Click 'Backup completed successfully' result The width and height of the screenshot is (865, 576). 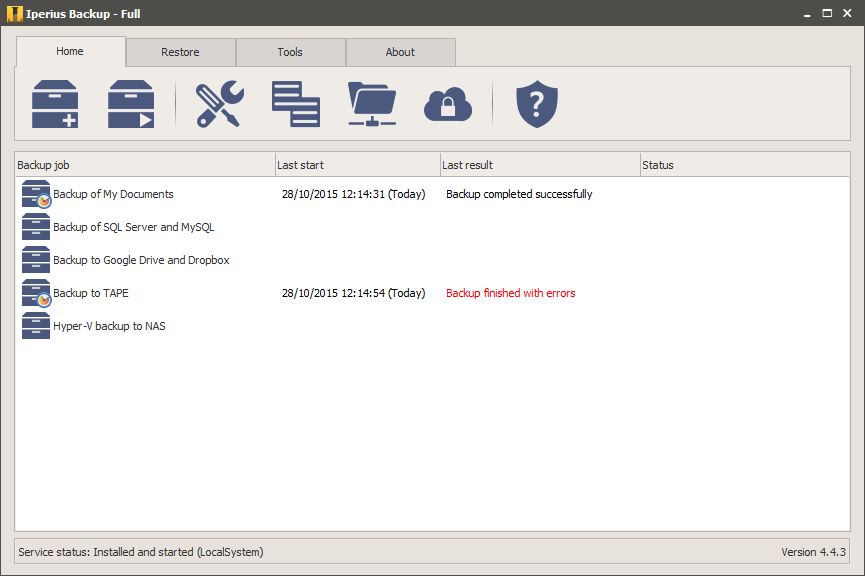click(519, 194)
